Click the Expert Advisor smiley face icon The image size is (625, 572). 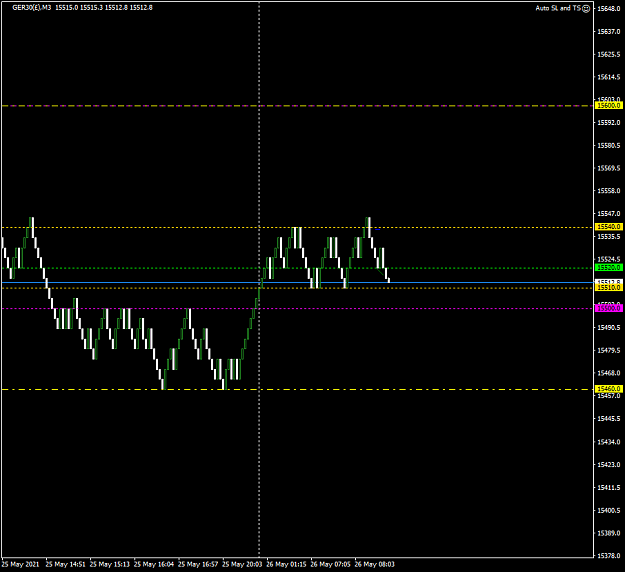click(586, 8)
